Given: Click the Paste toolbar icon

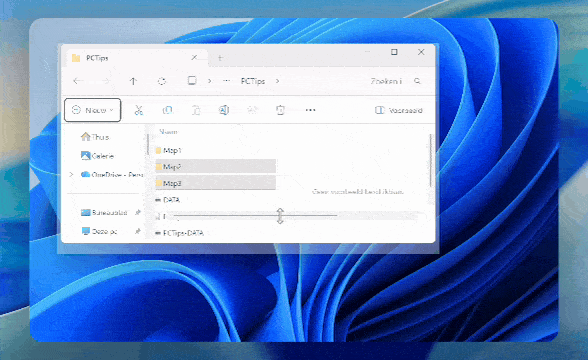Looking at the screenshot, I should point(196,110).
